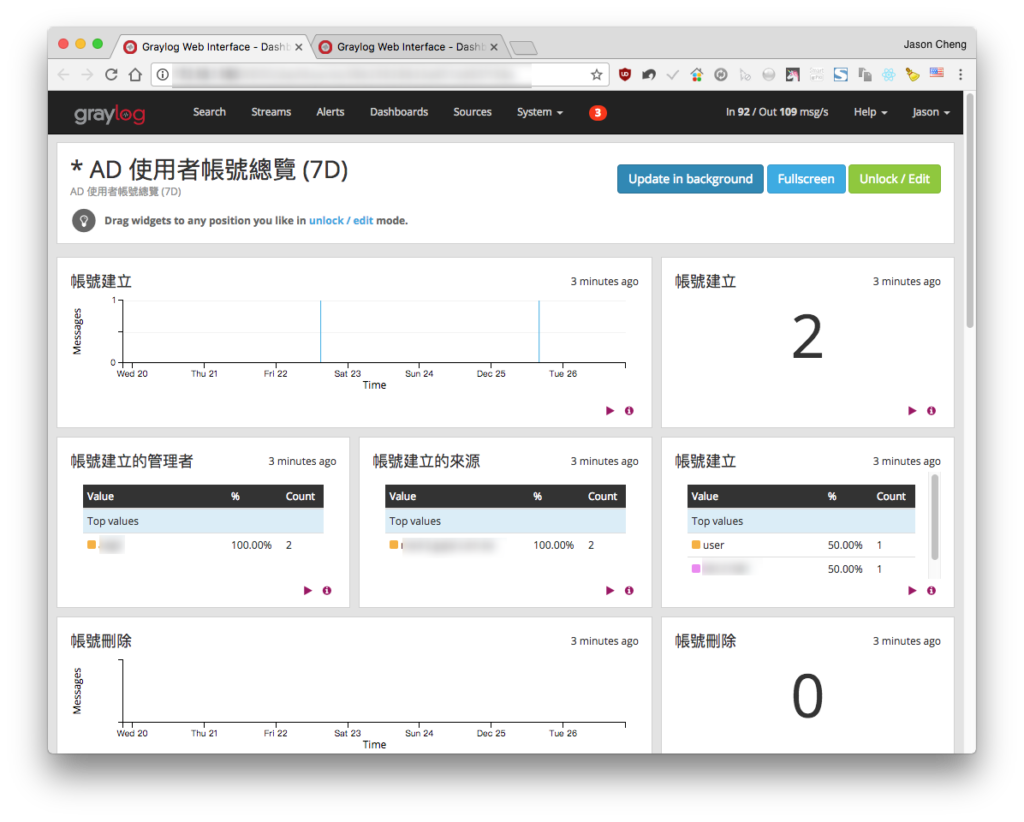Show info for 帳號建立 quick values widget

coord(931,590)
